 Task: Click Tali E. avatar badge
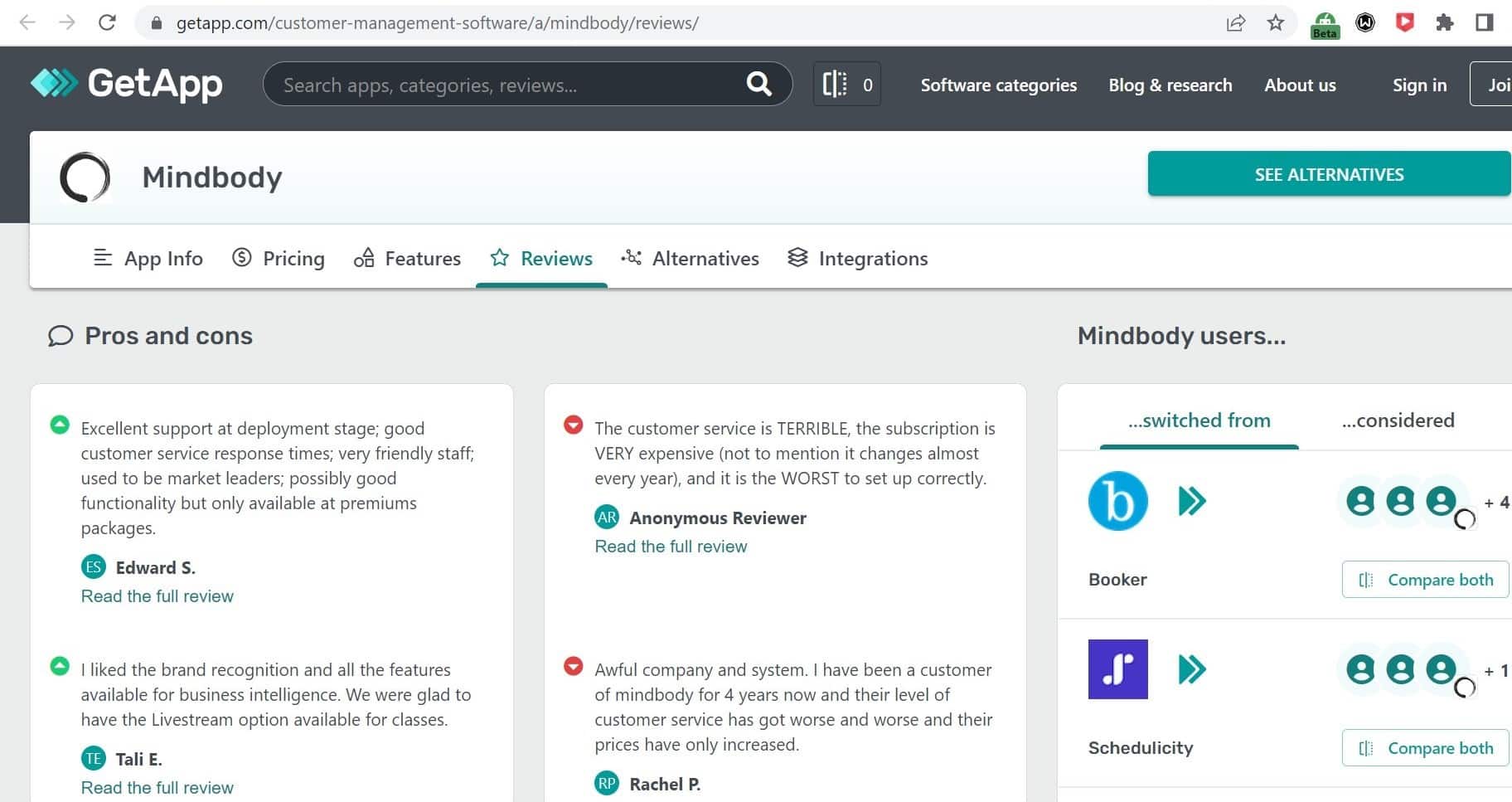[x=94, y=759]
